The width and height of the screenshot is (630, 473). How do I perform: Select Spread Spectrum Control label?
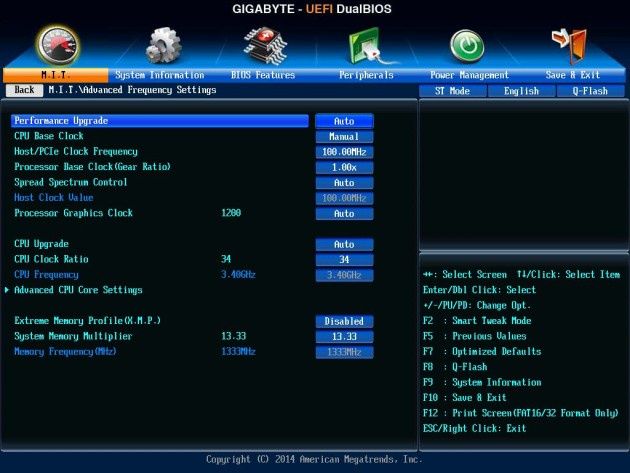tap(71, 182)
